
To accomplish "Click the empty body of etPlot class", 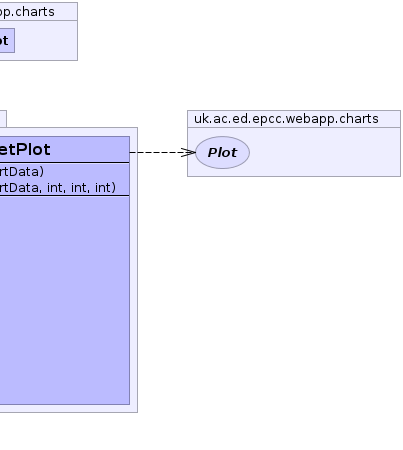I will tap(65, 300).
